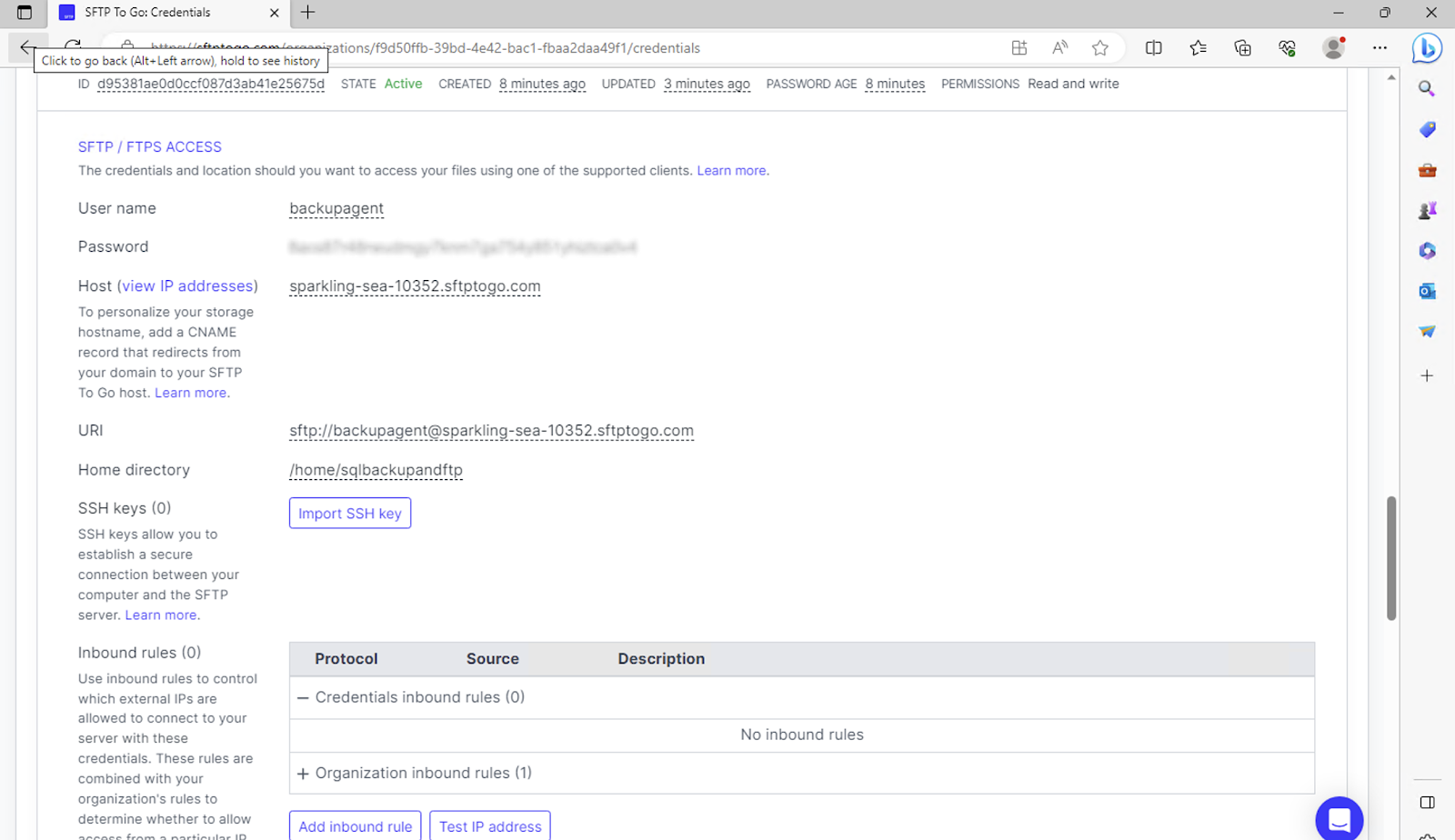
Task: Open Edge Settings and more menu
Action: pos(1380,48)
